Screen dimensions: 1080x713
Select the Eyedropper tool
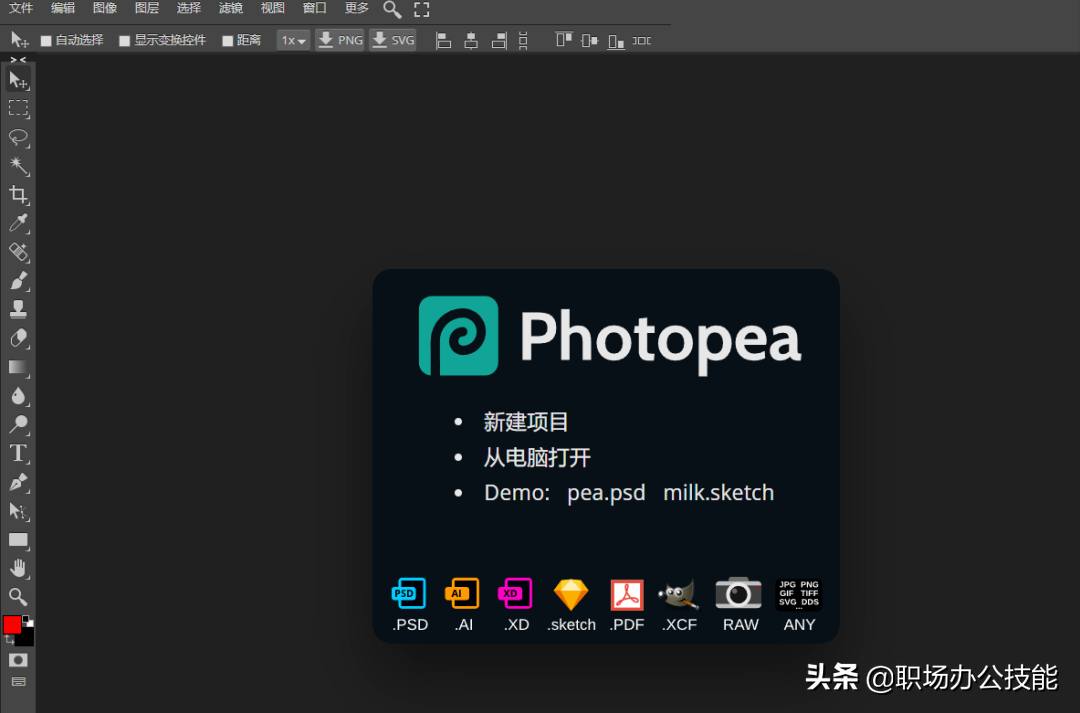(x=18, y=223)
